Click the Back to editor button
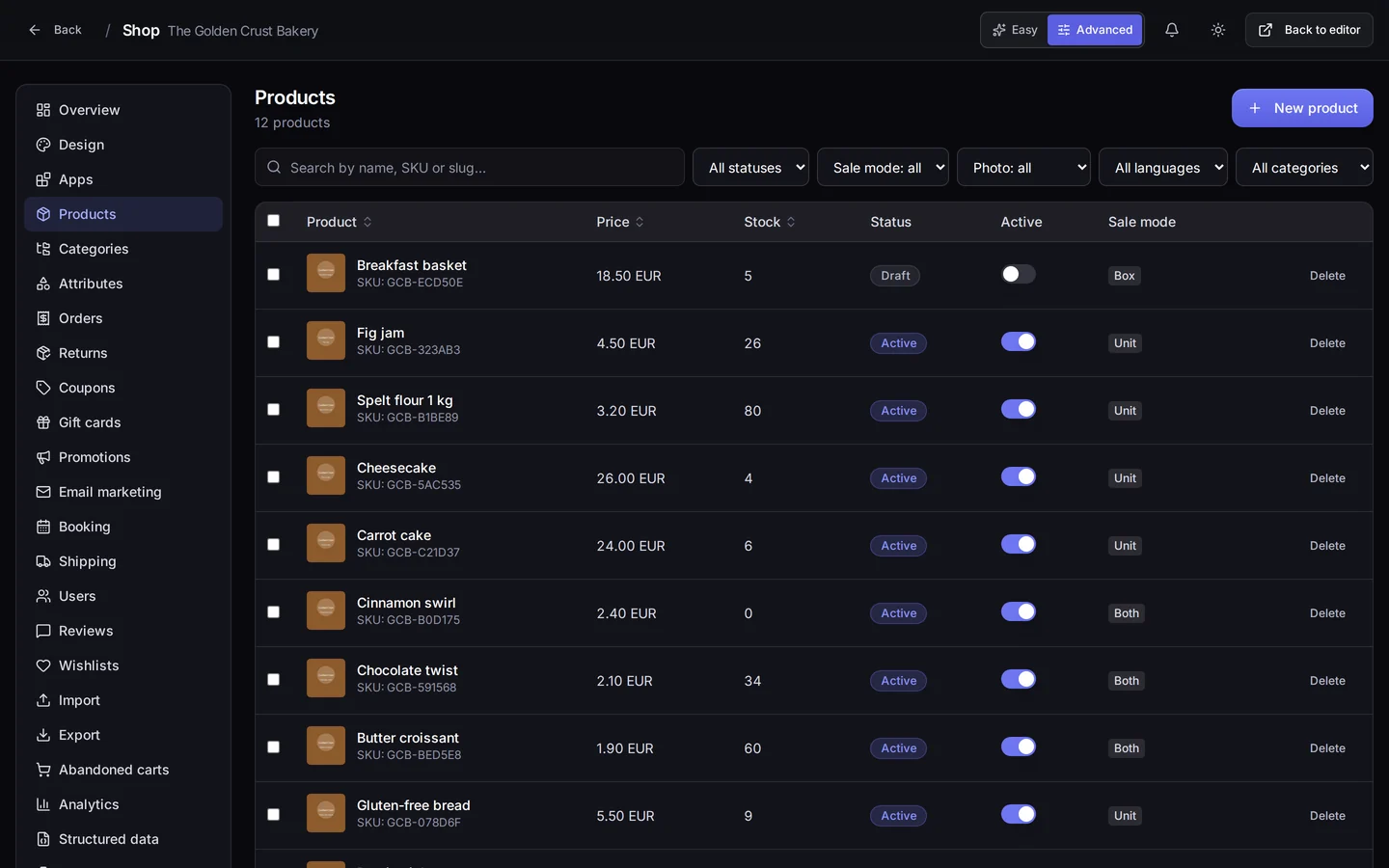 point(1309,30)
